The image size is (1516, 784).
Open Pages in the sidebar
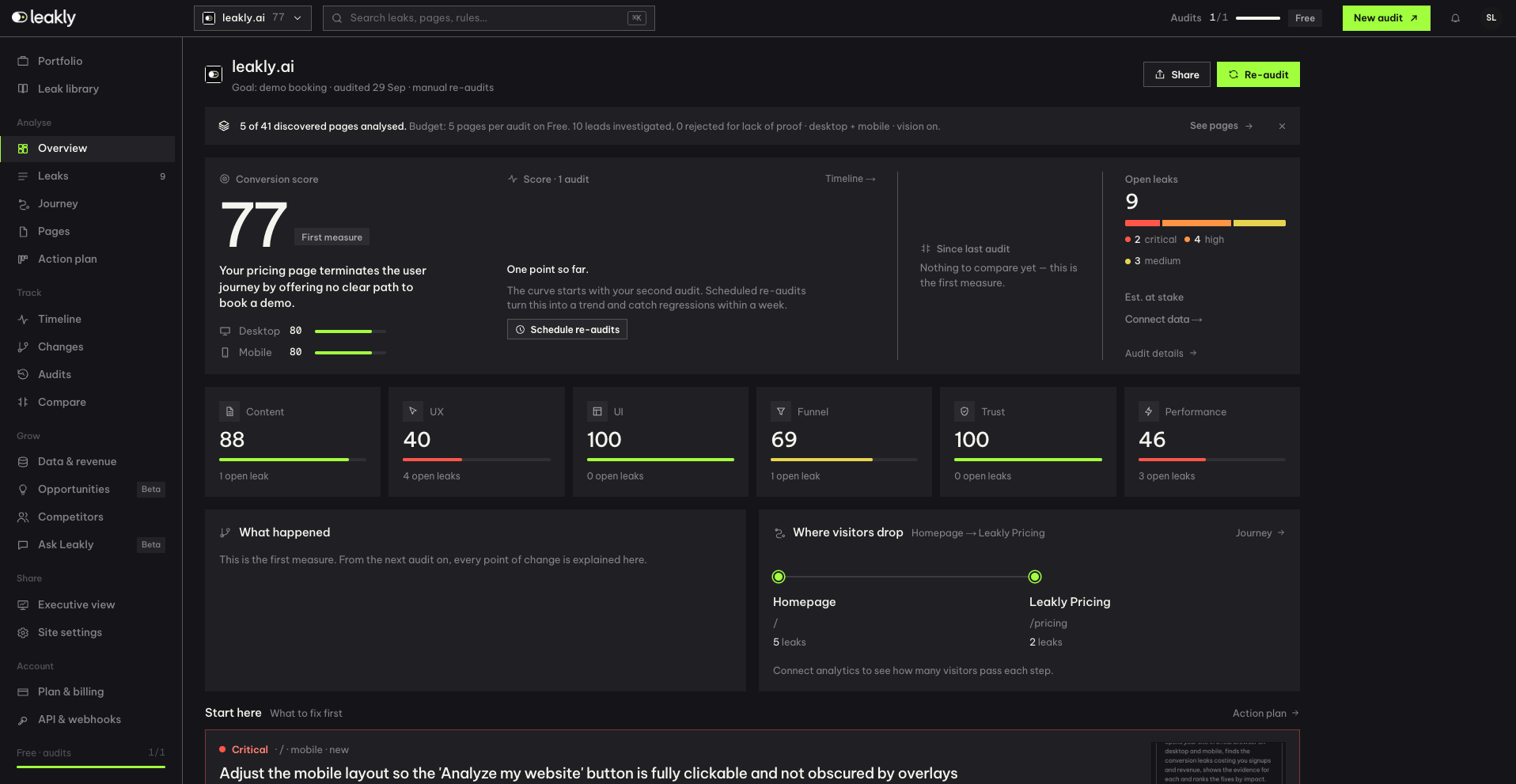tap(88, 231)
